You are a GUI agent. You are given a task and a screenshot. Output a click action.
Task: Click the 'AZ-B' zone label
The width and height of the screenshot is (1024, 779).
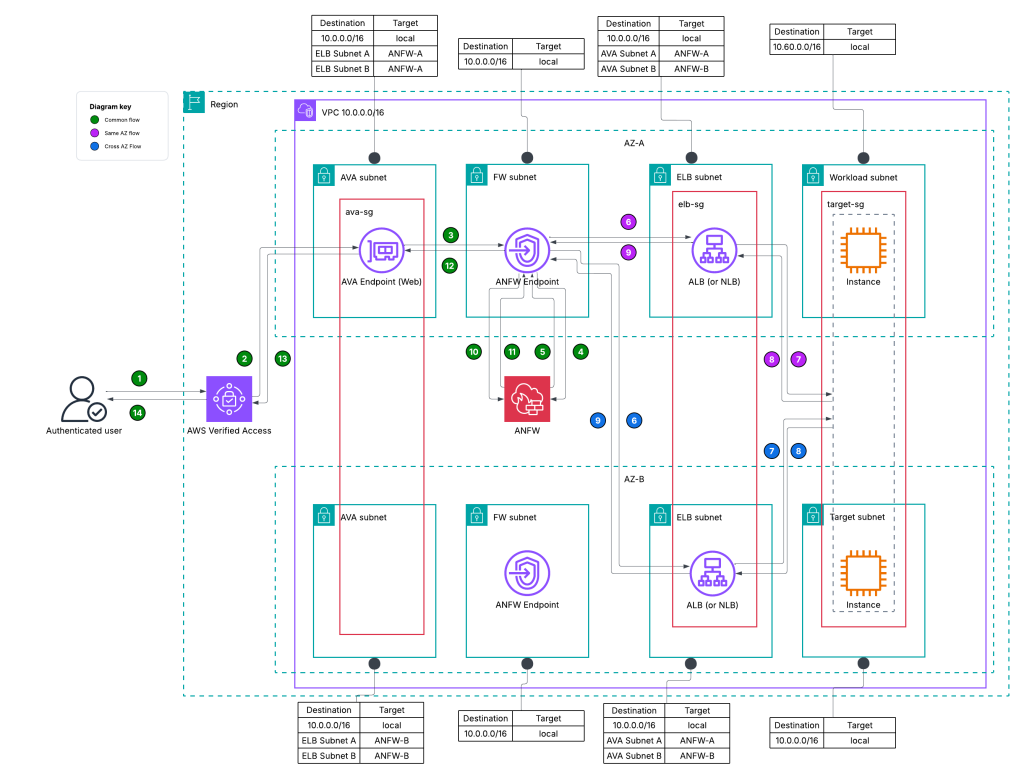[634, 479]
